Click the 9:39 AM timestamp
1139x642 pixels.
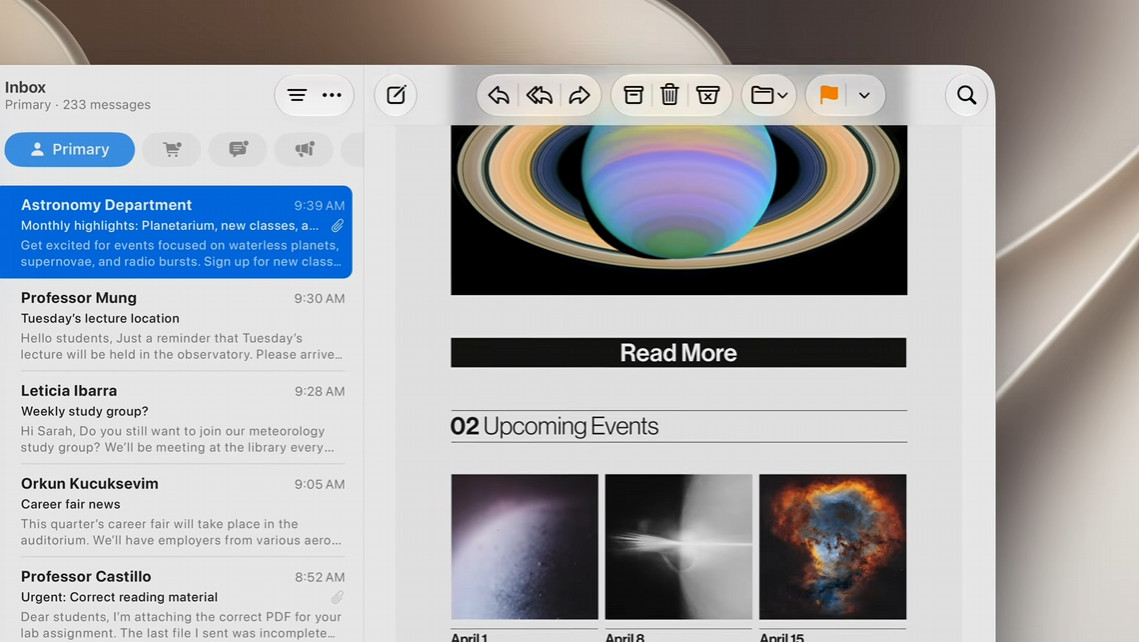point(319,206)
